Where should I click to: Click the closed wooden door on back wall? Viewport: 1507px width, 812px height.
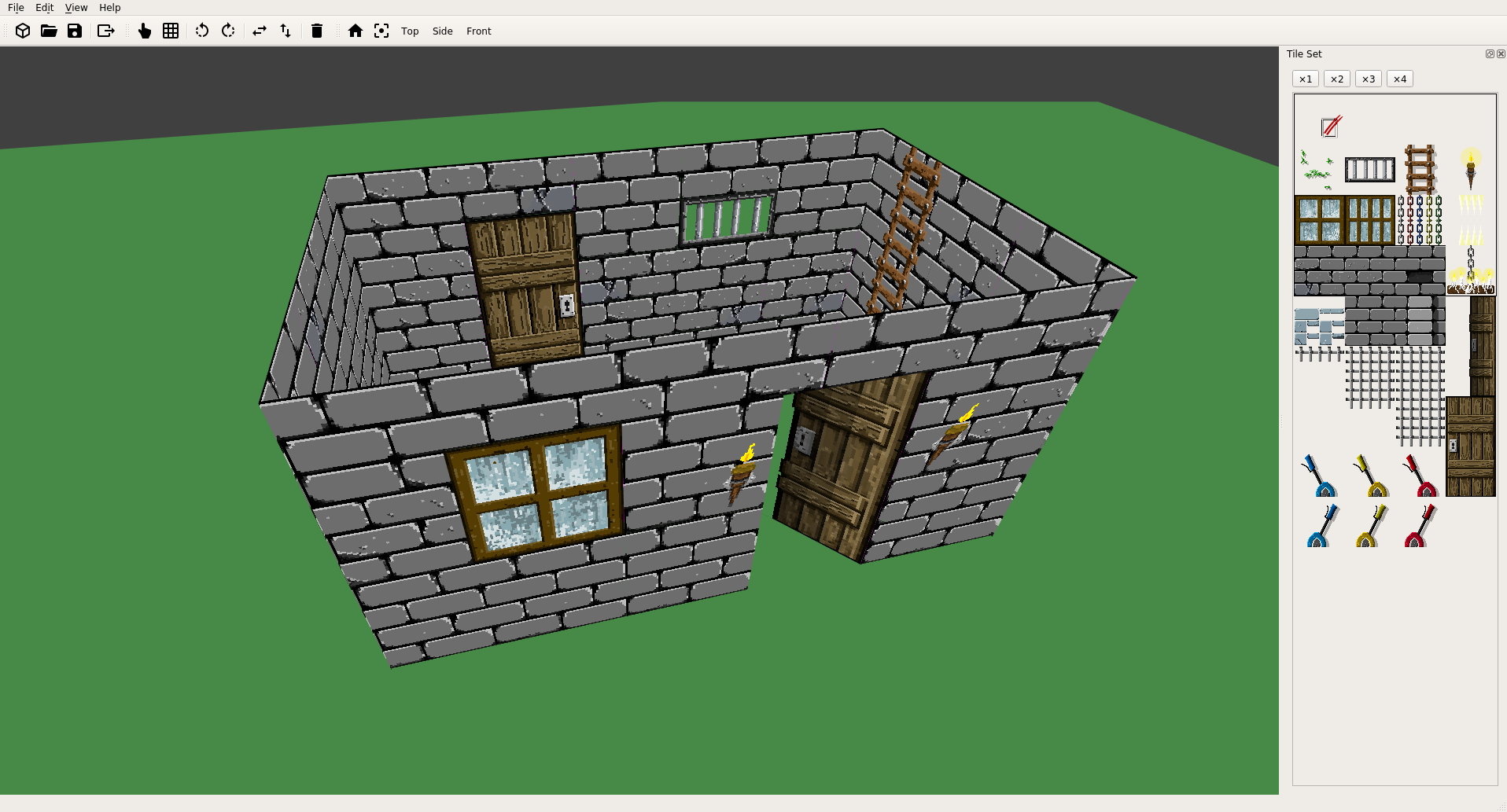[x=525, y=289]
